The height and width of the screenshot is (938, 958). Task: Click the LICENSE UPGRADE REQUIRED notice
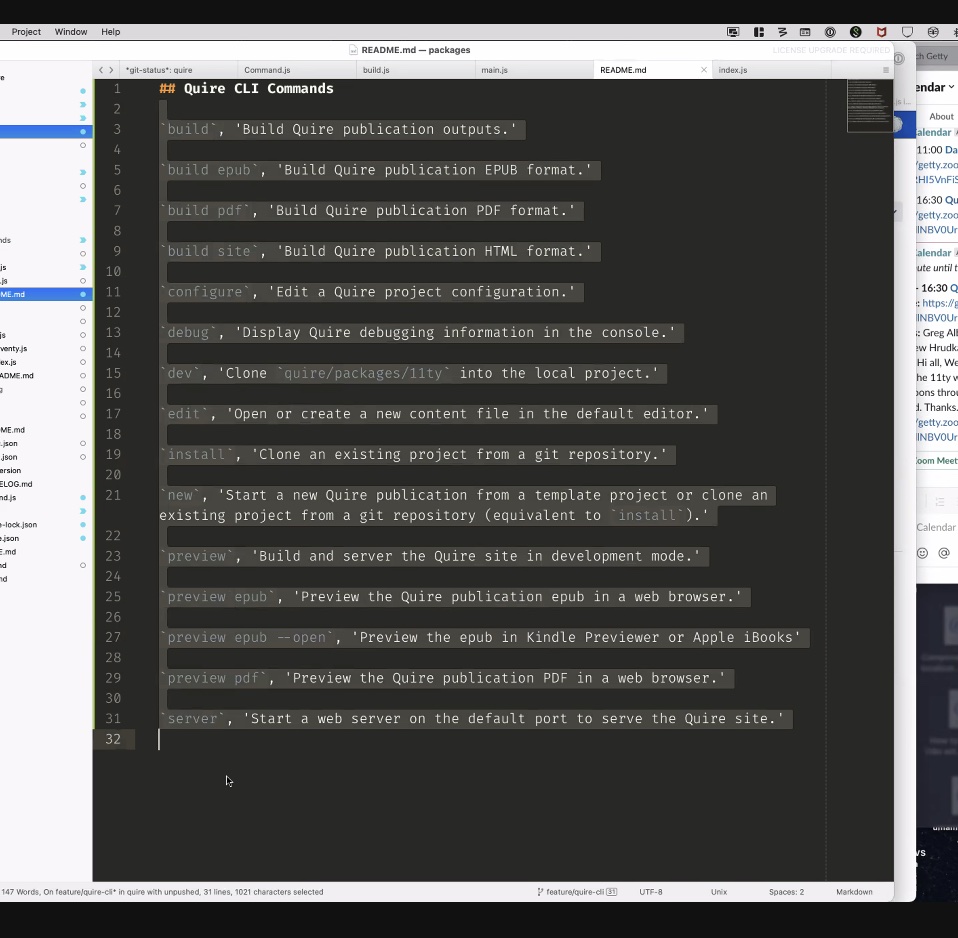point(831,50)
